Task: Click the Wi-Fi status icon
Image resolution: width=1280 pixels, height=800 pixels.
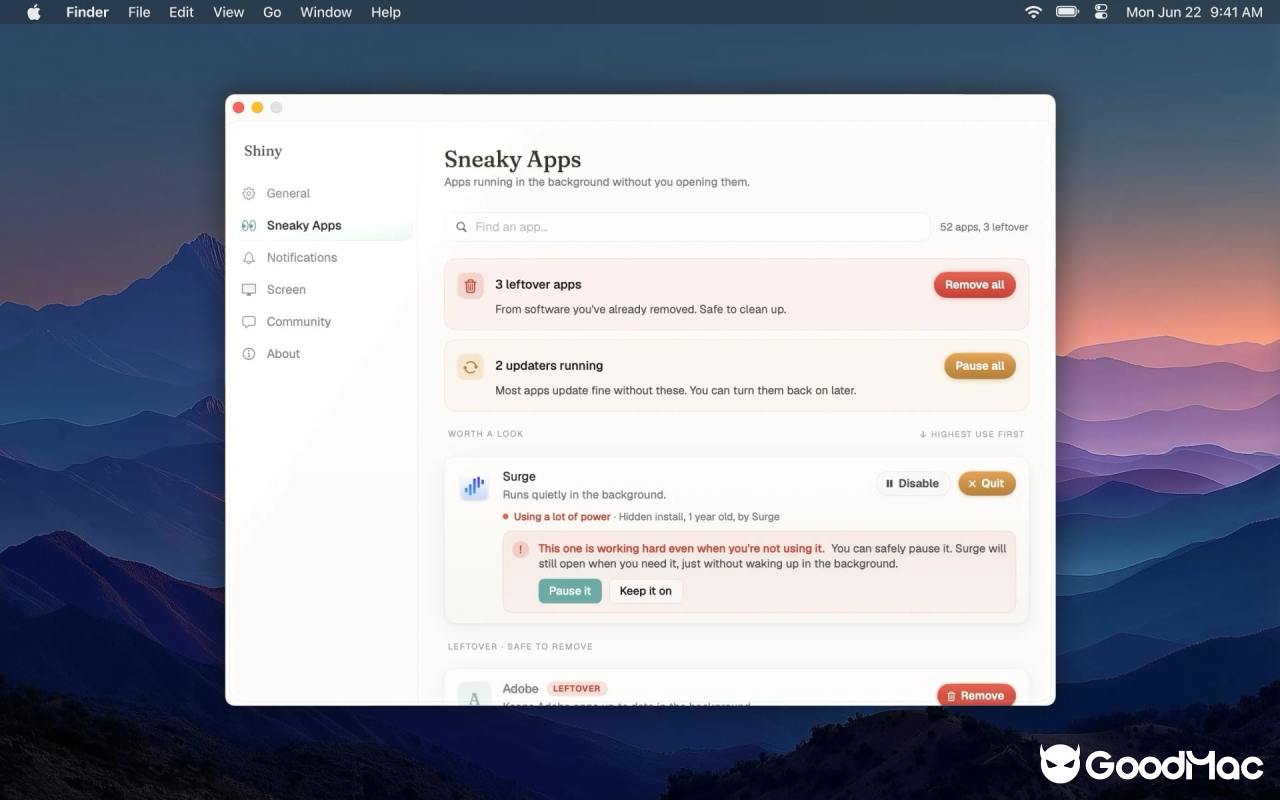Action: pos(1033,12)
